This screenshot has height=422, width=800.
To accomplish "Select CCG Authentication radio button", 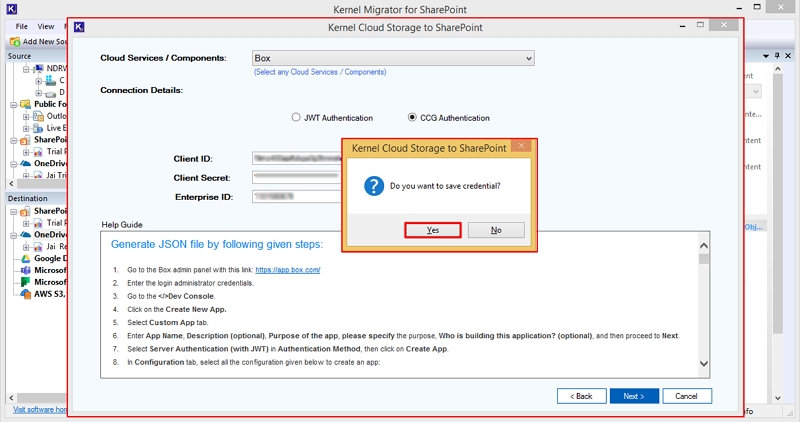I will 412,117.
